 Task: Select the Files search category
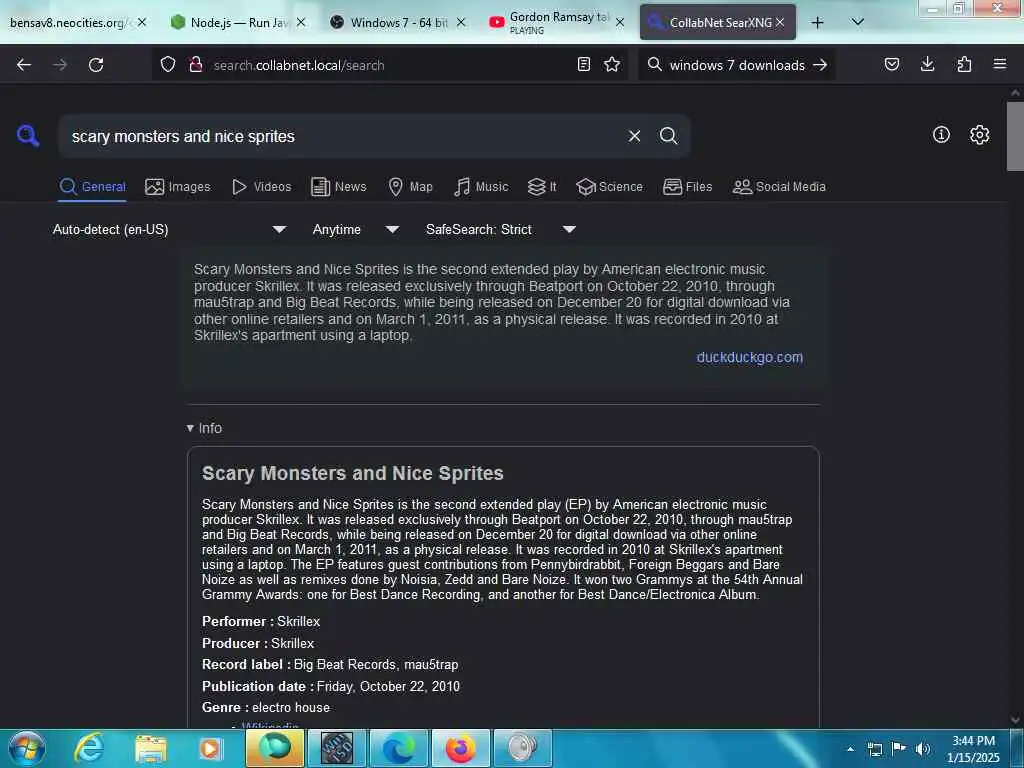[687, 187]
